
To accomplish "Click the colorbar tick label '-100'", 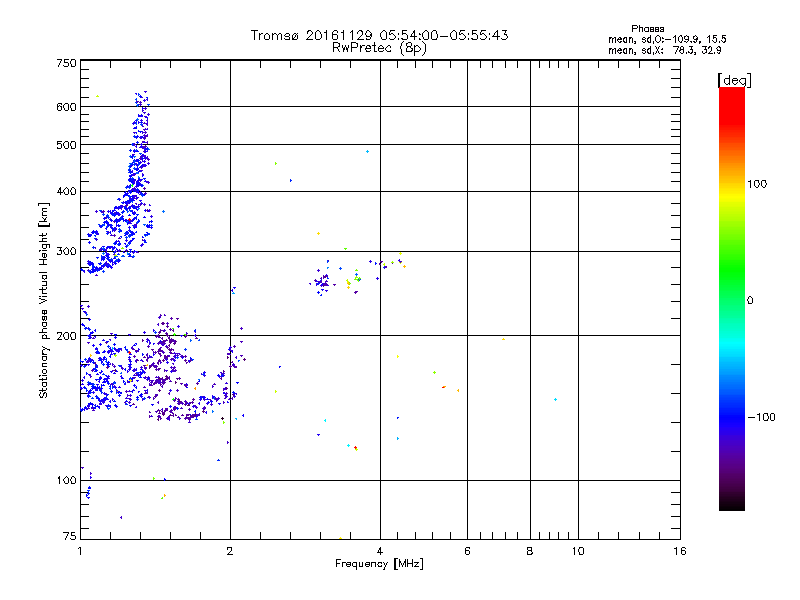I will pyautogui.click(x=762, y=417).
